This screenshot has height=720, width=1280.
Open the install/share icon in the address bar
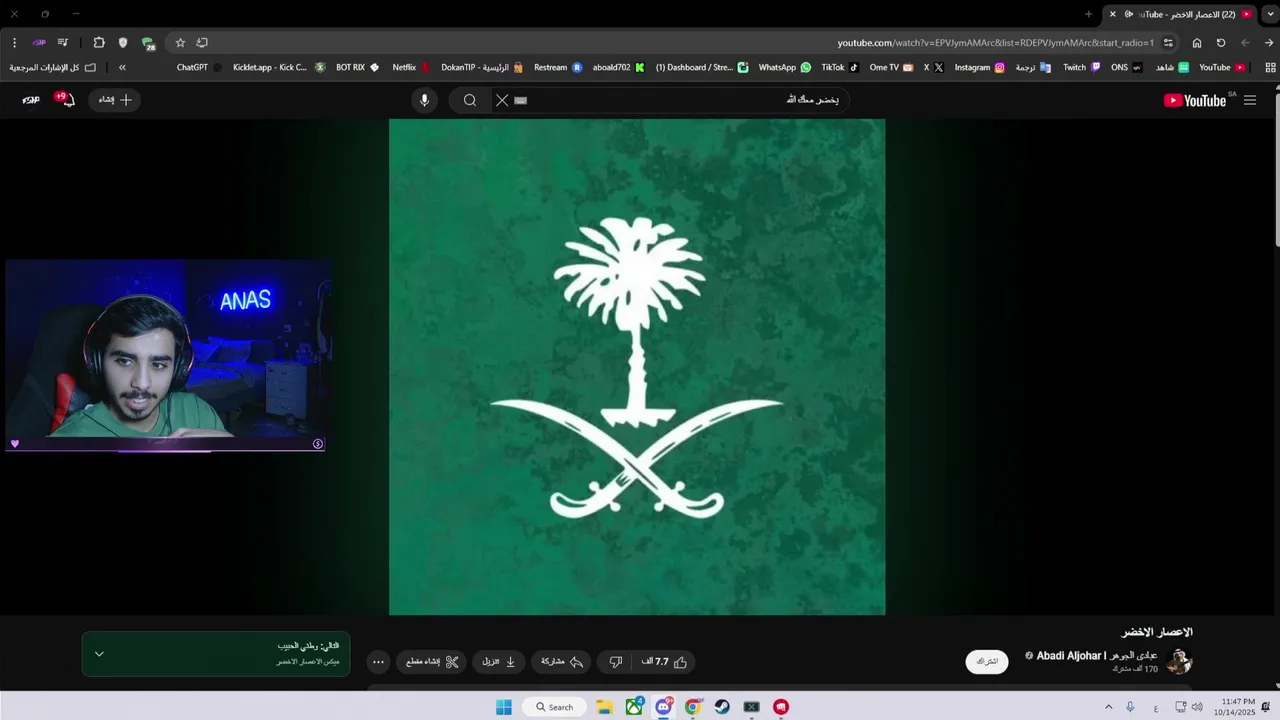[202, 43]
